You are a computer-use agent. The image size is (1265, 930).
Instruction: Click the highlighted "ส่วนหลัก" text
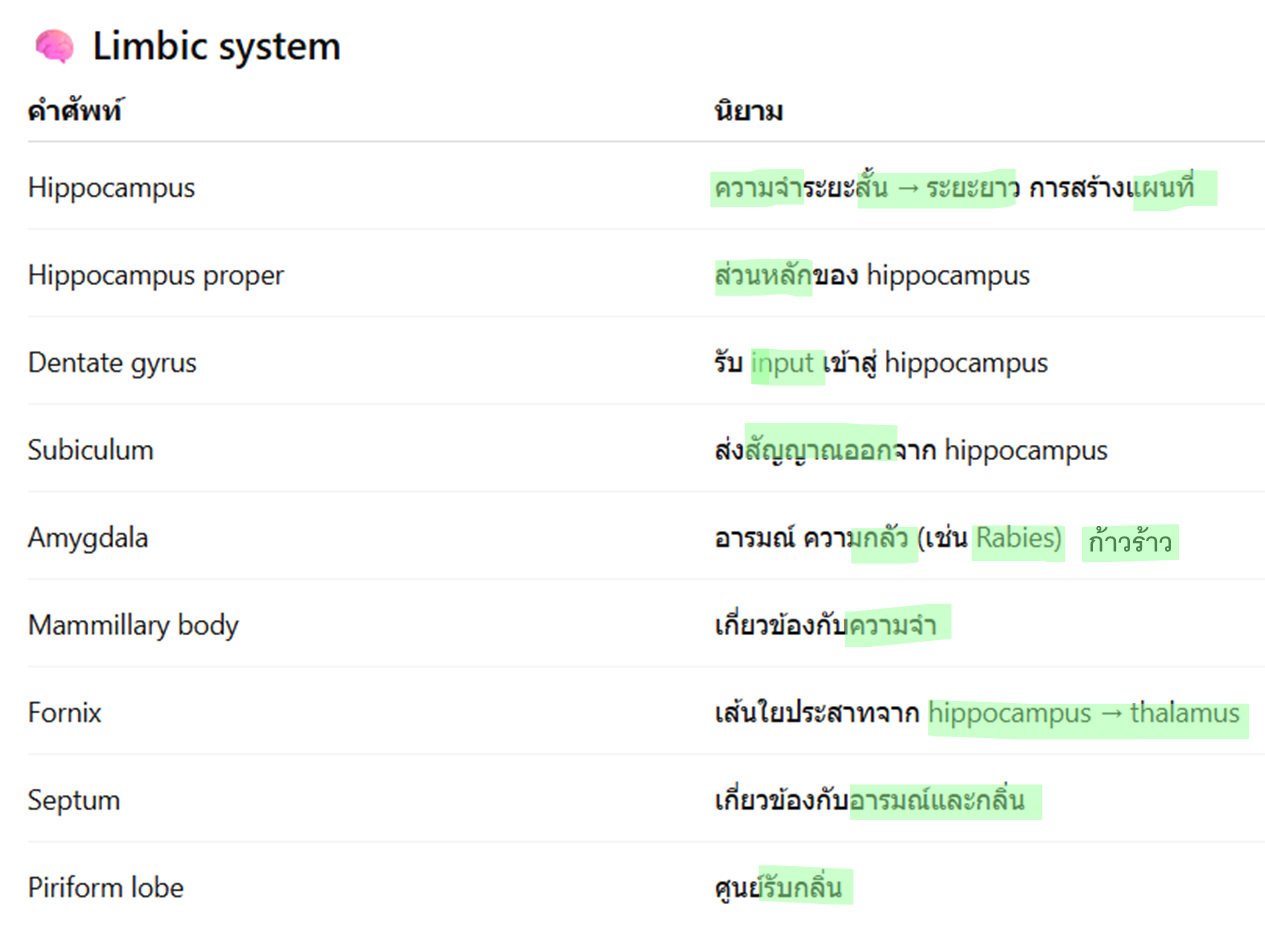[x=763, y=275]
